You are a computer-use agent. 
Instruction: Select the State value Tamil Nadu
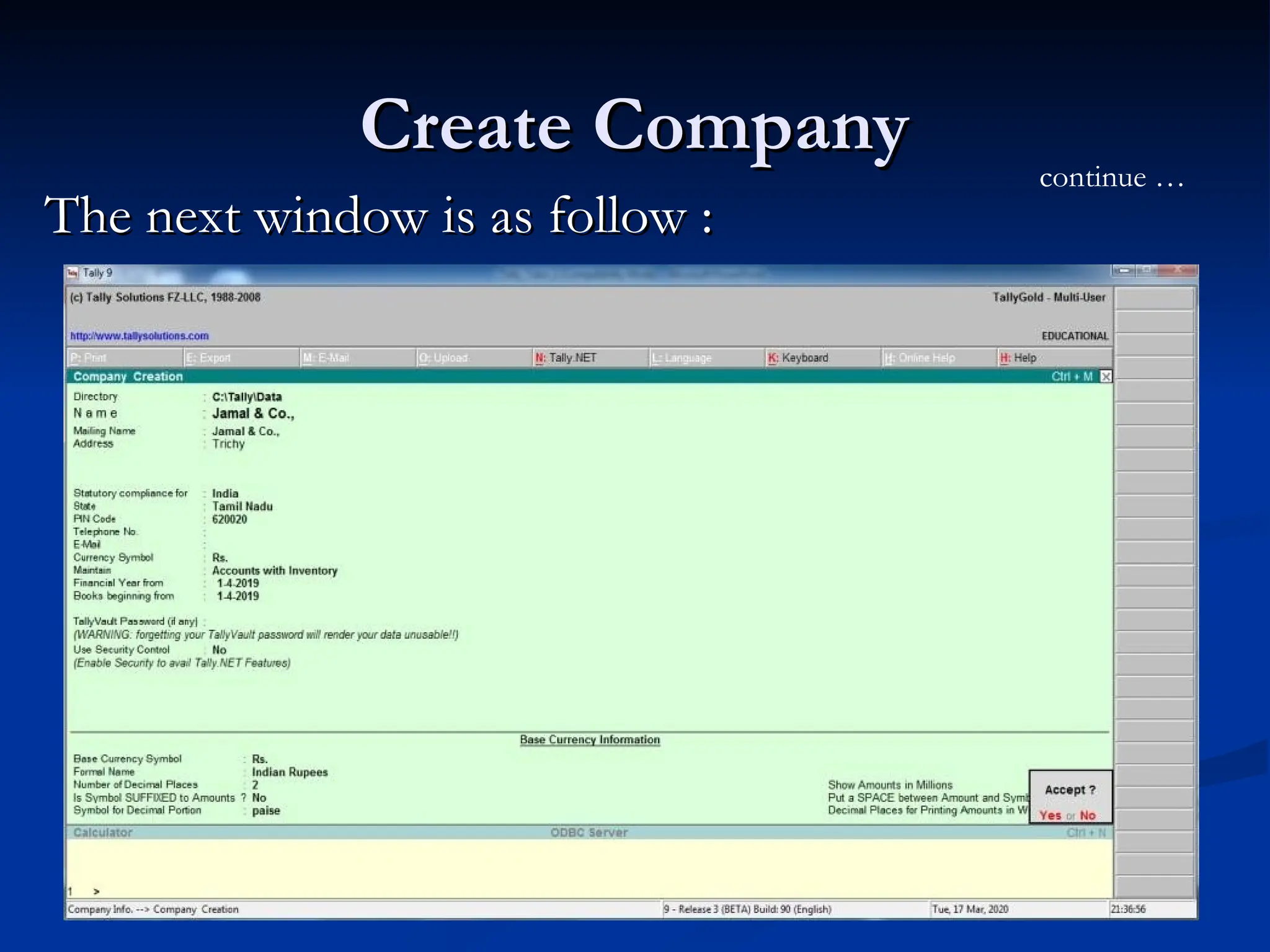(242, 506)
